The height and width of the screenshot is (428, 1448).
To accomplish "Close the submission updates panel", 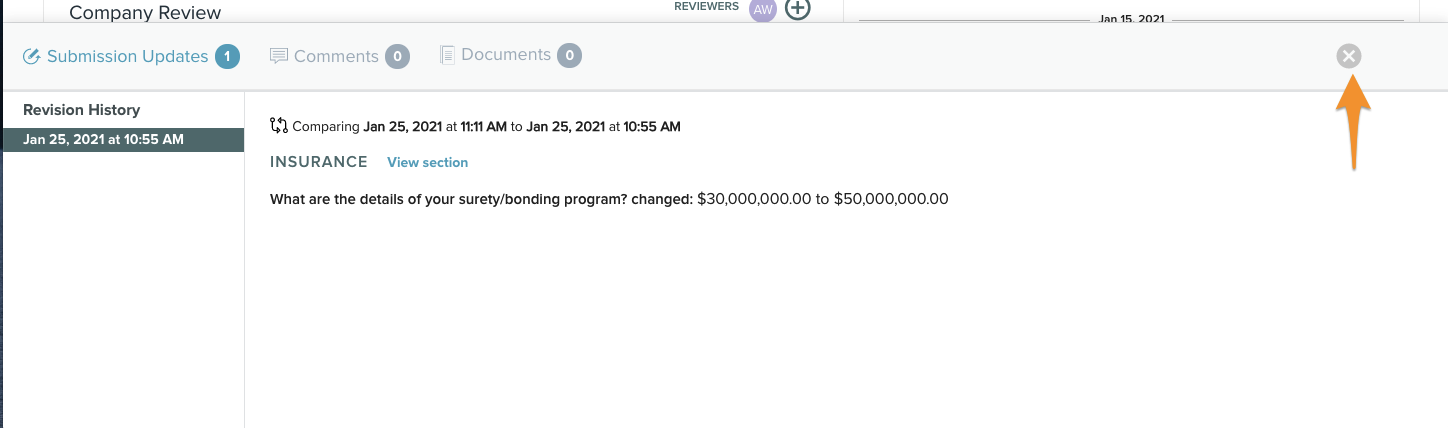I will click(x=1349, y=56).
